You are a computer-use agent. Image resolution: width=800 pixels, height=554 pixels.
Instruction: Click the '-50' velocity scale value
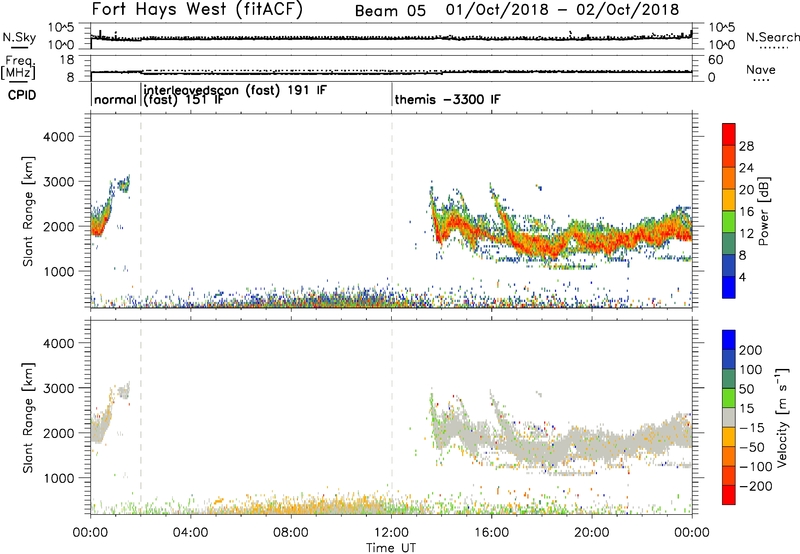click(752, 447)
